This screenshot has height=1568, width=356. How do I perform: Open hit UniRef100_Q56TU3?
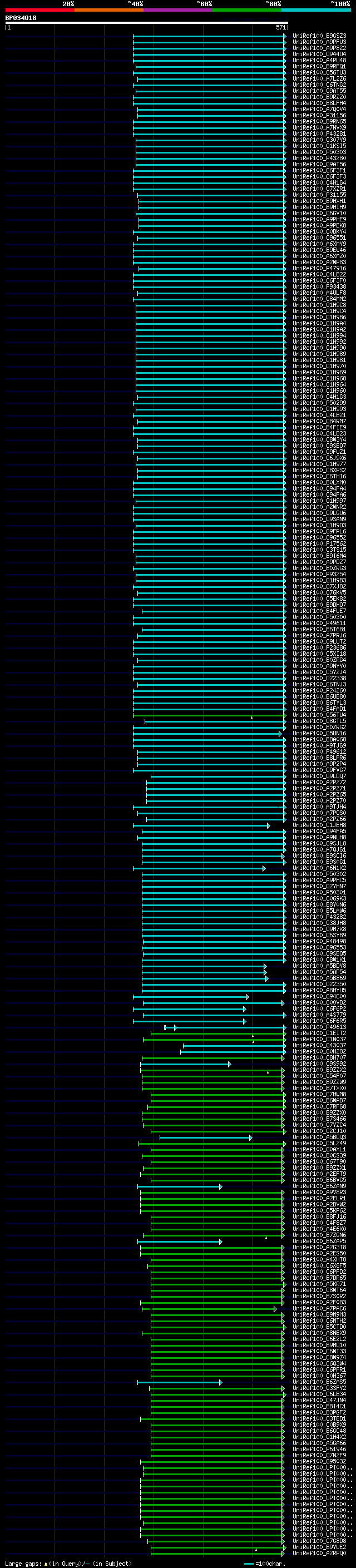click(319, 72)
